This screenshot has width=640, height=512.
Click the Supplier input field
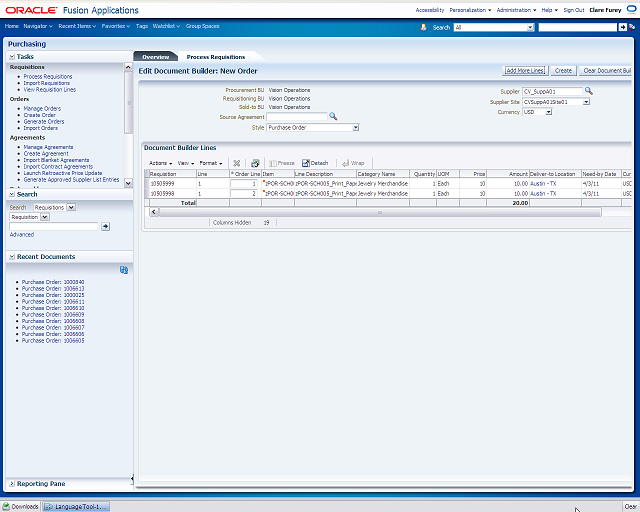[552, 91]
